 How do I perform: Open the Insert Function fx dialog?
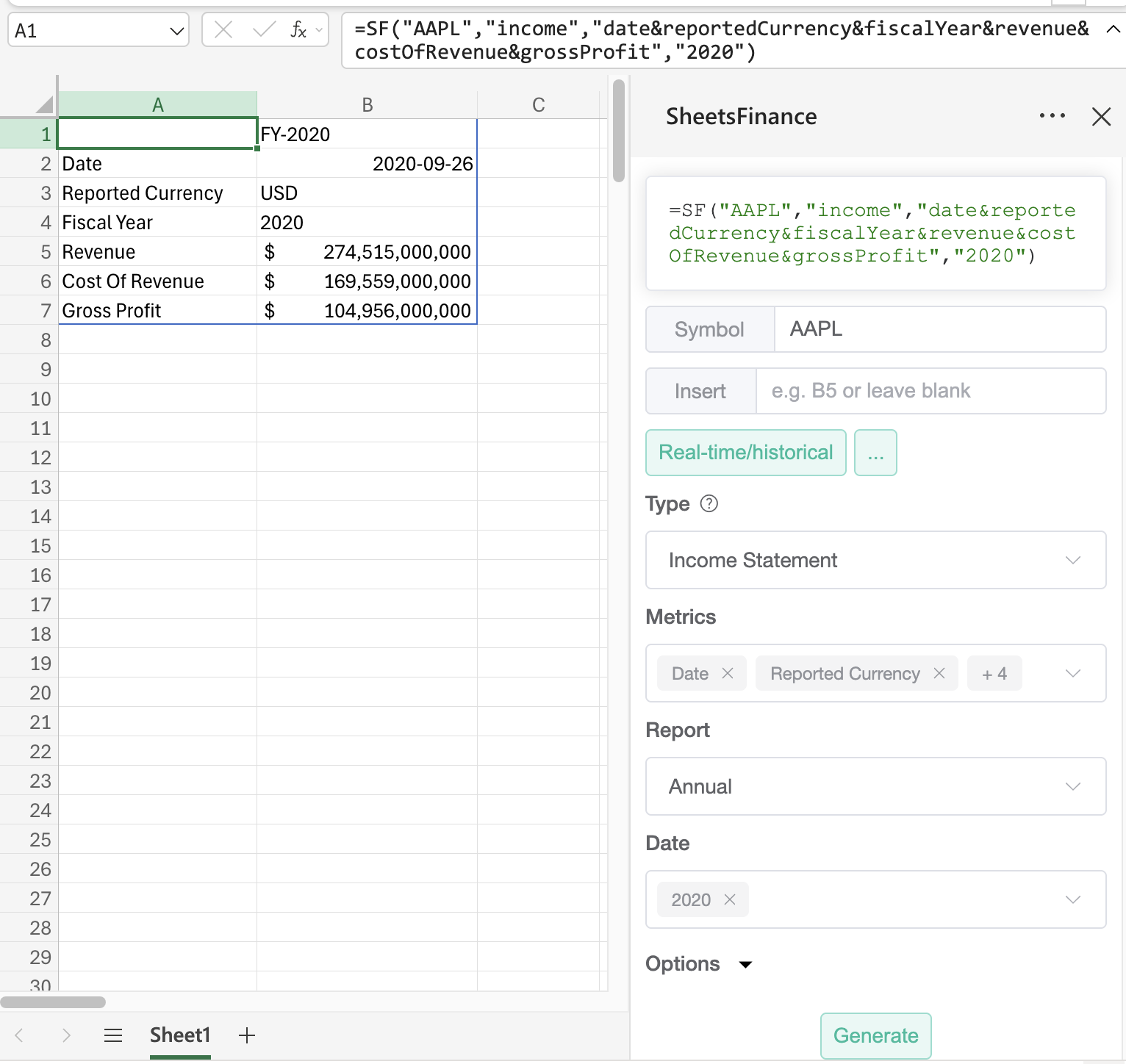(x=297, y=30)
